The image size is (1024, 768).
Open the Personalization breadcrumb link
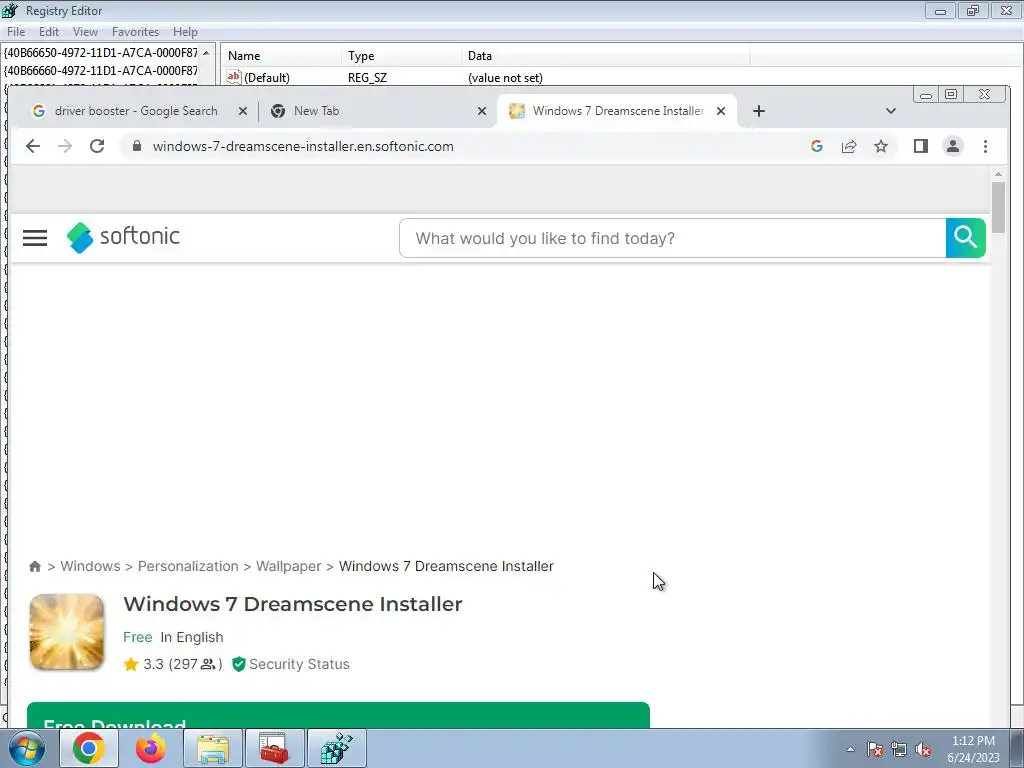pyautogui.click(x=188, y=566)
